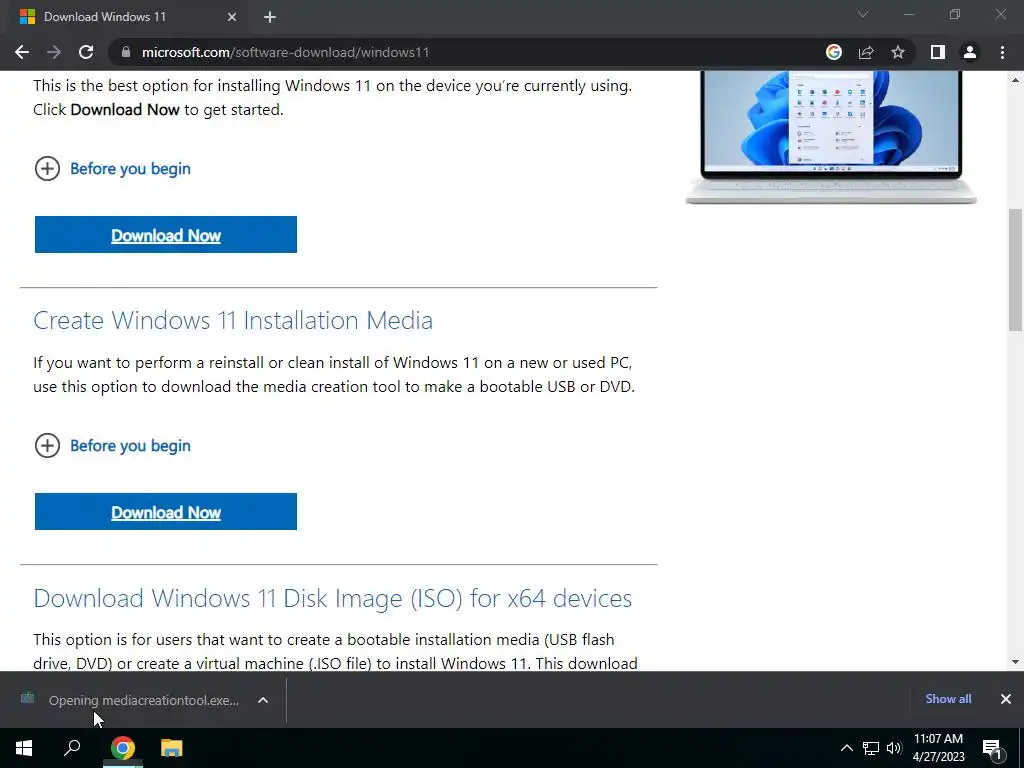This screenshot has width=1024, height=768.
Task: View site info via the lock icon
Action: (126, 52)
